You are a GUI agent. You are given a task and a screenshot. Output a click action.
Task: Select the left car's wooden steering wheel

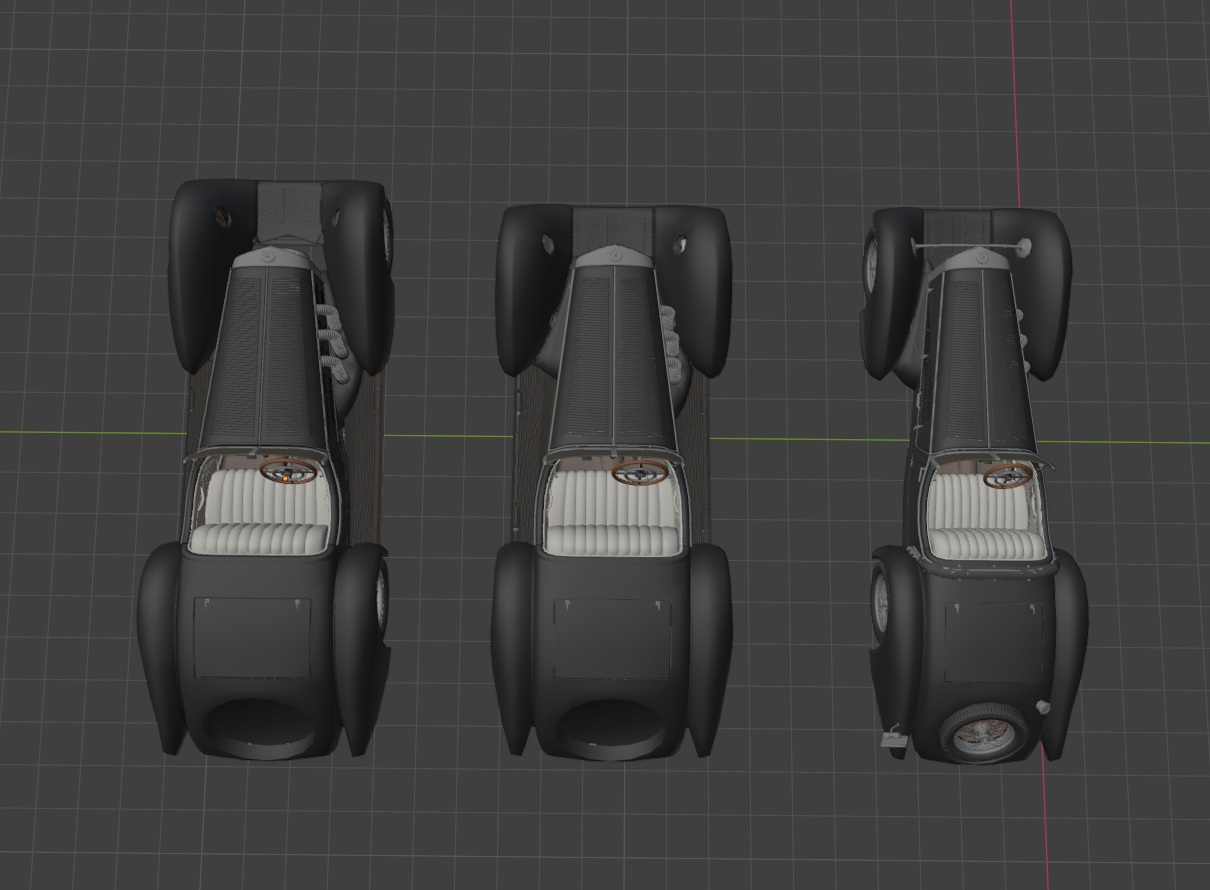coord(289,470)
